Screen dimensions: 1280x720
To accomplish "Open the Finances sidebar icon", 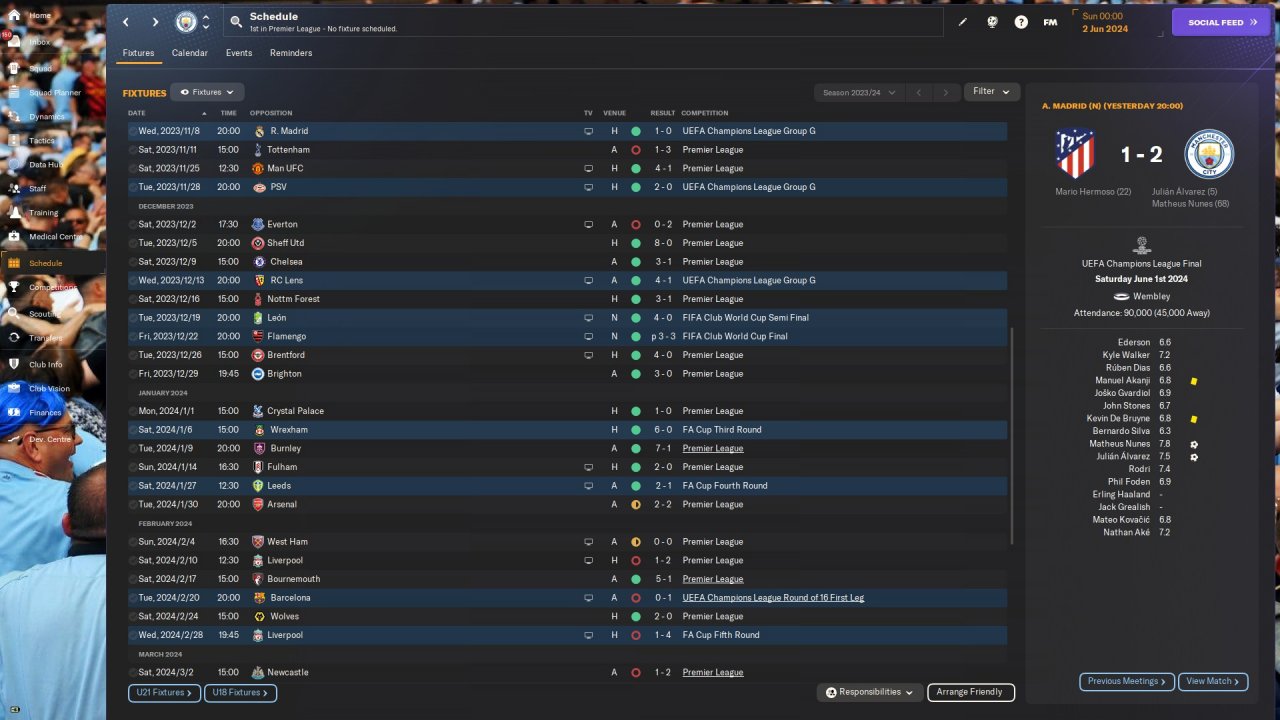I will [15, 413].
